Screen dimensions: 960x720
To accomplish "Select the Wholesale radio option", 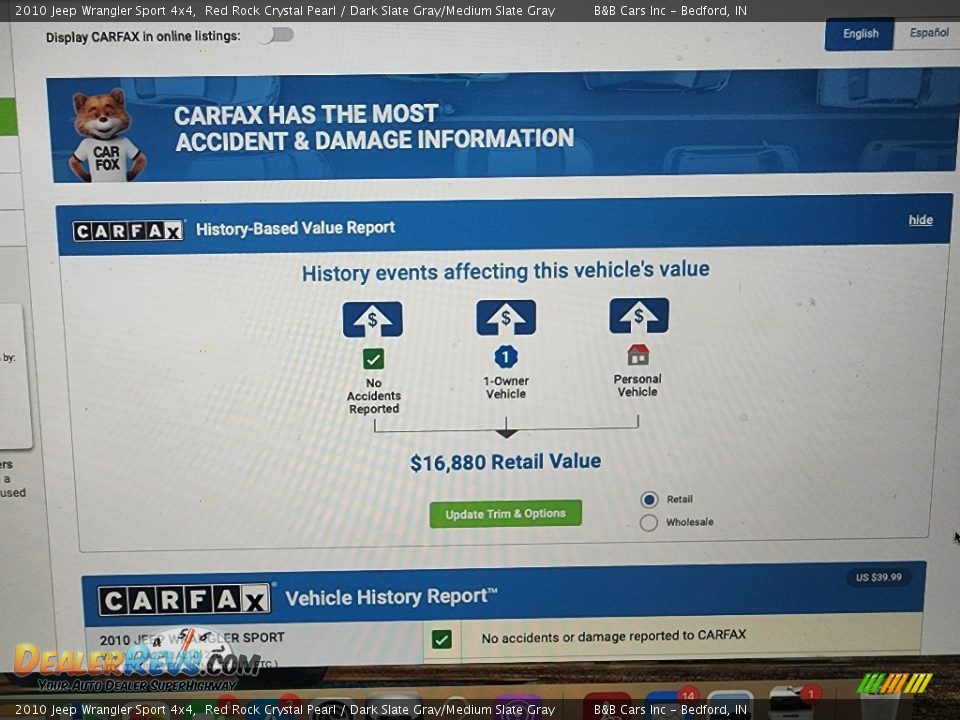I will (648, 523).
